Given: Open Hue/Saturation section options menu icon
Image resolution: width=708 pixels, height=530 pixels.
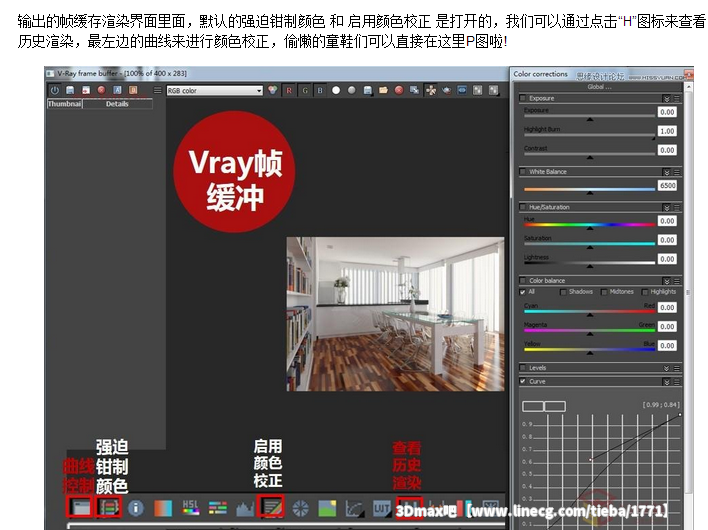Looking at the screenshot, I should [676, 208].
